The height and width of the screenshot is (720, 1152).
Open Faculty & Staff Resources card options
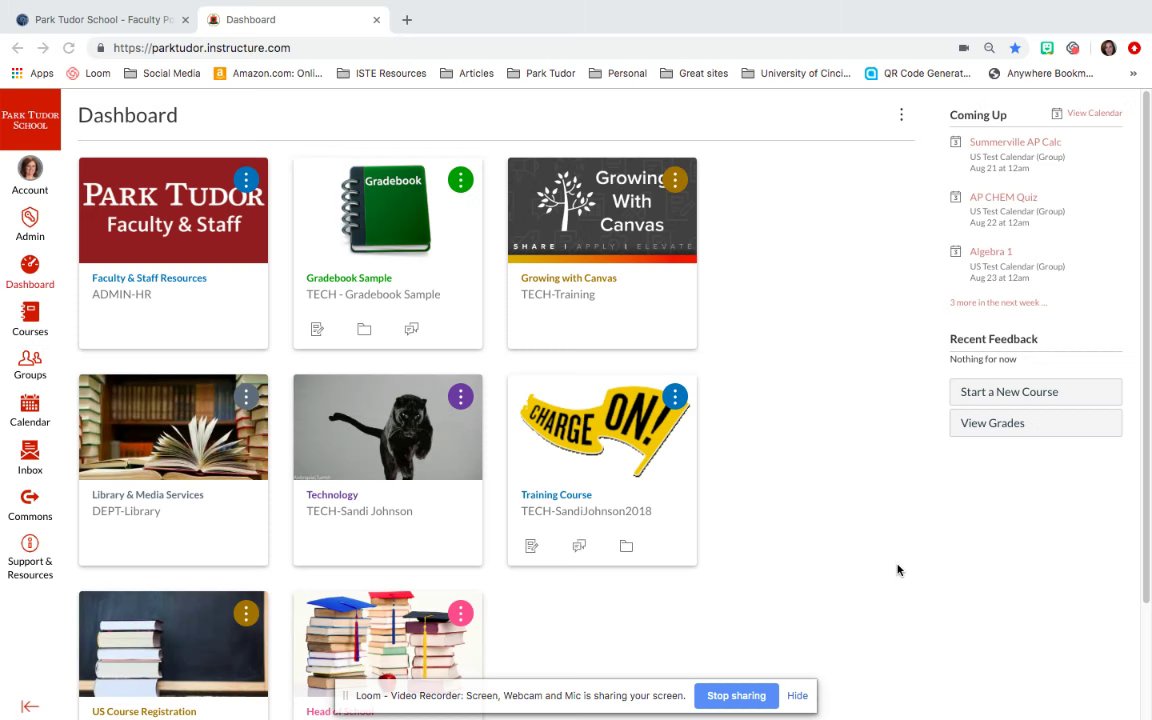click(246, 179)
